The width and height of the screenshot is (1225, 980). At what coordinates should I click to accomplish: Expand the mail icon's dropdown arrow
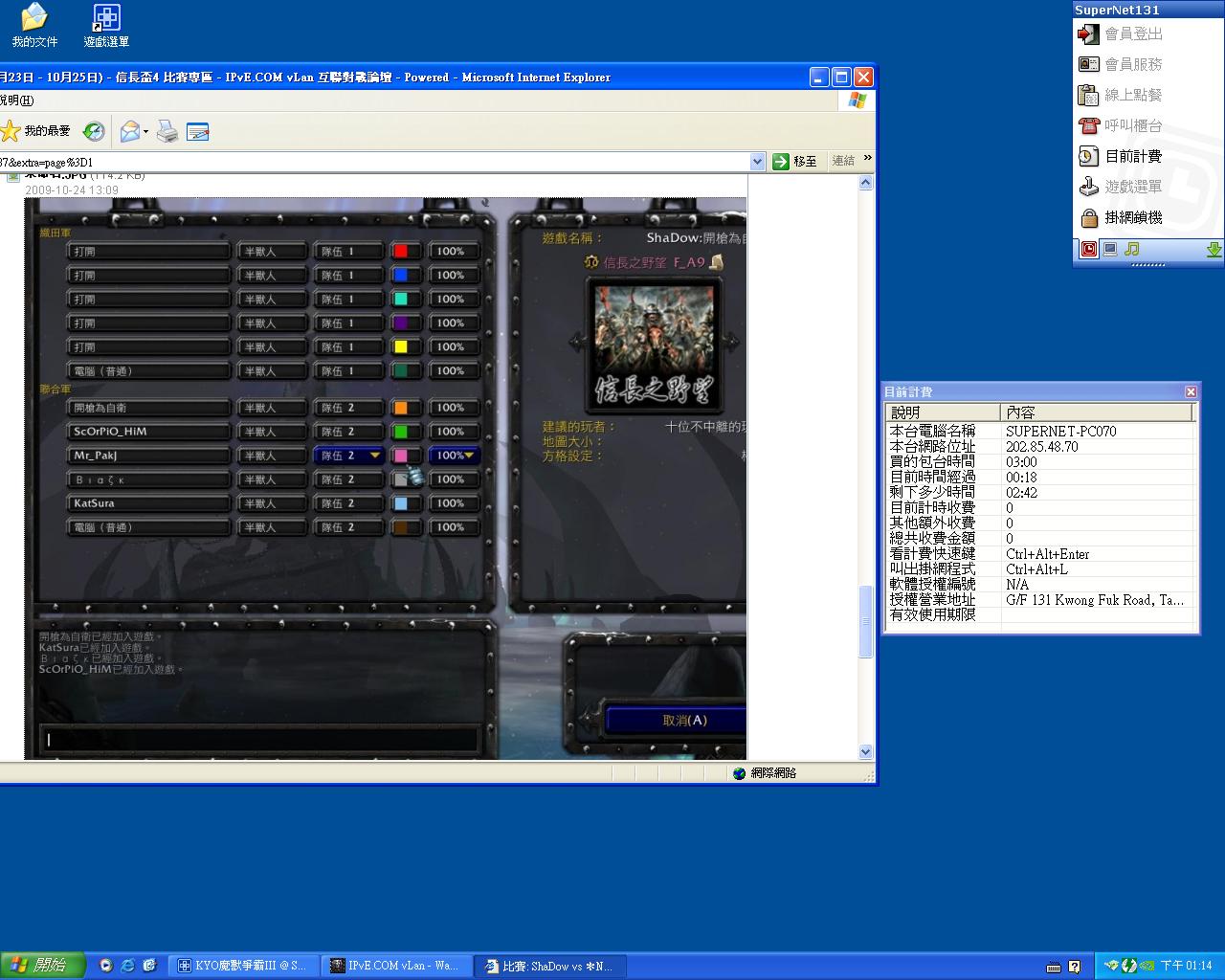tap(145, 132)
